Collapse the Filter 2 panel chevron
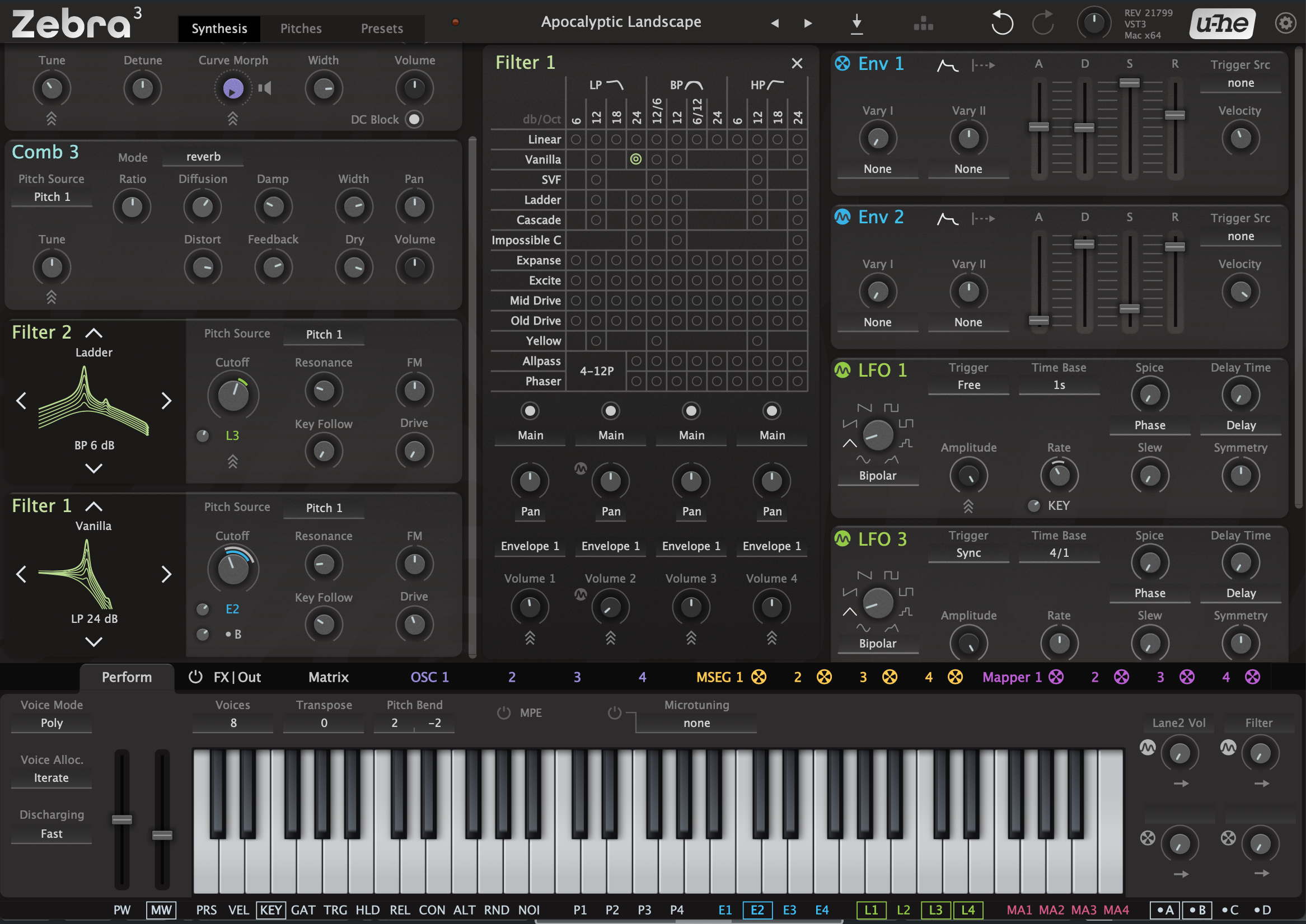1306x924 pixels. [x=94, y=333]
